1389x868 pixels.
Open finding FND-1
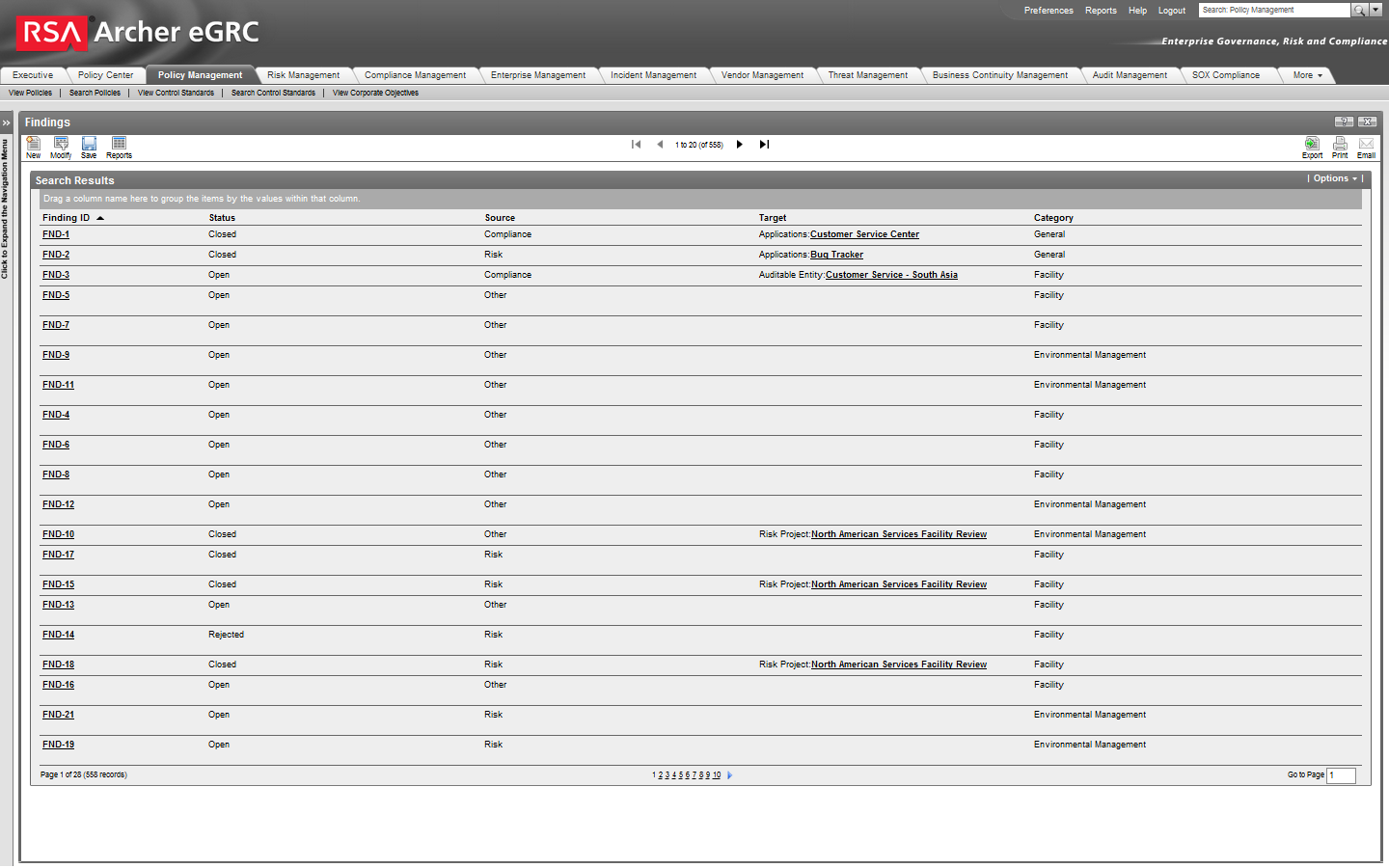coord(56,234)
